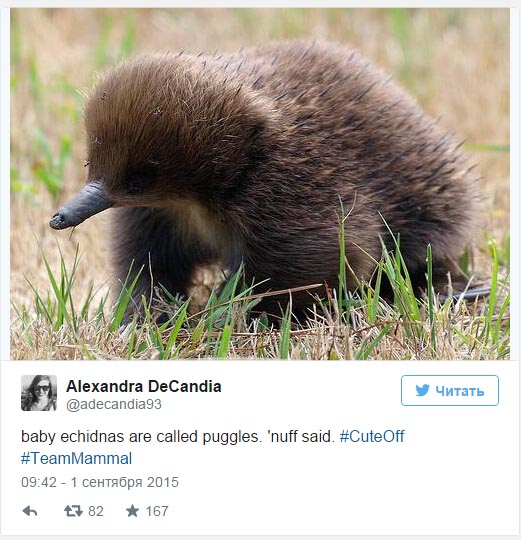View the 167 favorites count

point(157,511)
